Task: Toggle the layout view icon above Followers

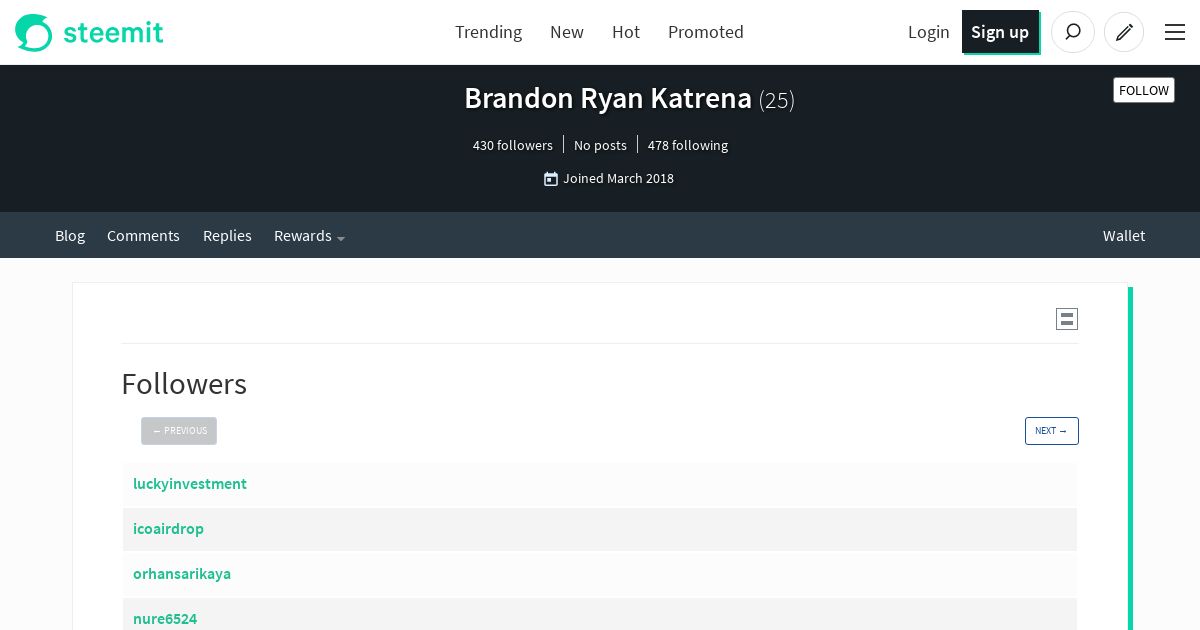Action: [x=1067, y=319]
